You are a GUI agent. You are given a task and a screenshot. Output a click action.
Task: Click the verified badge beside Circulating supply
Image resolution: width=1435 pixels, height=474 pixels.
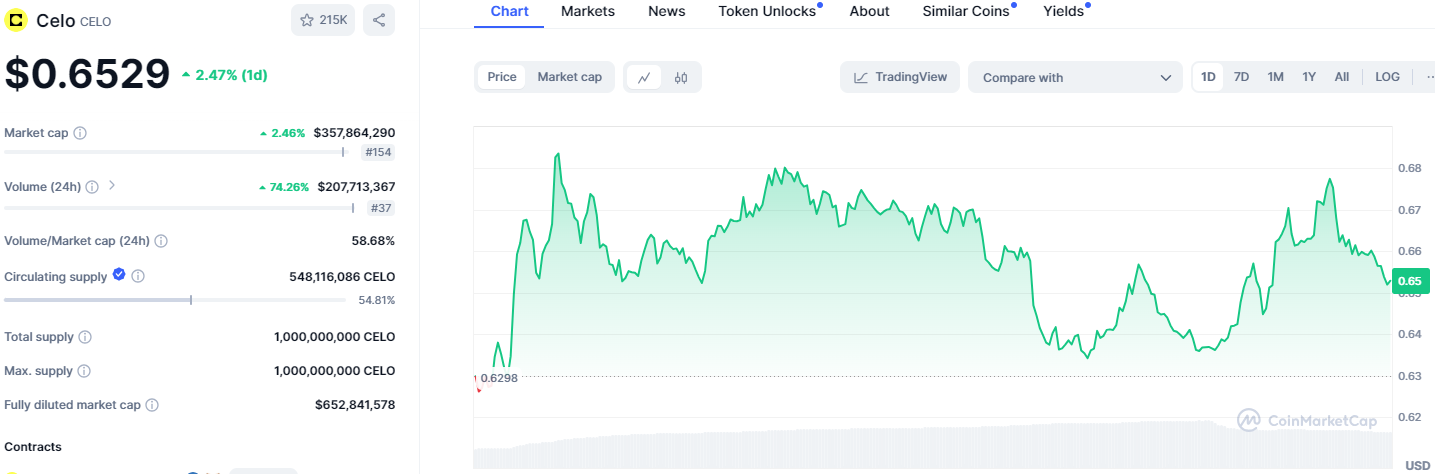pos(119,275)
